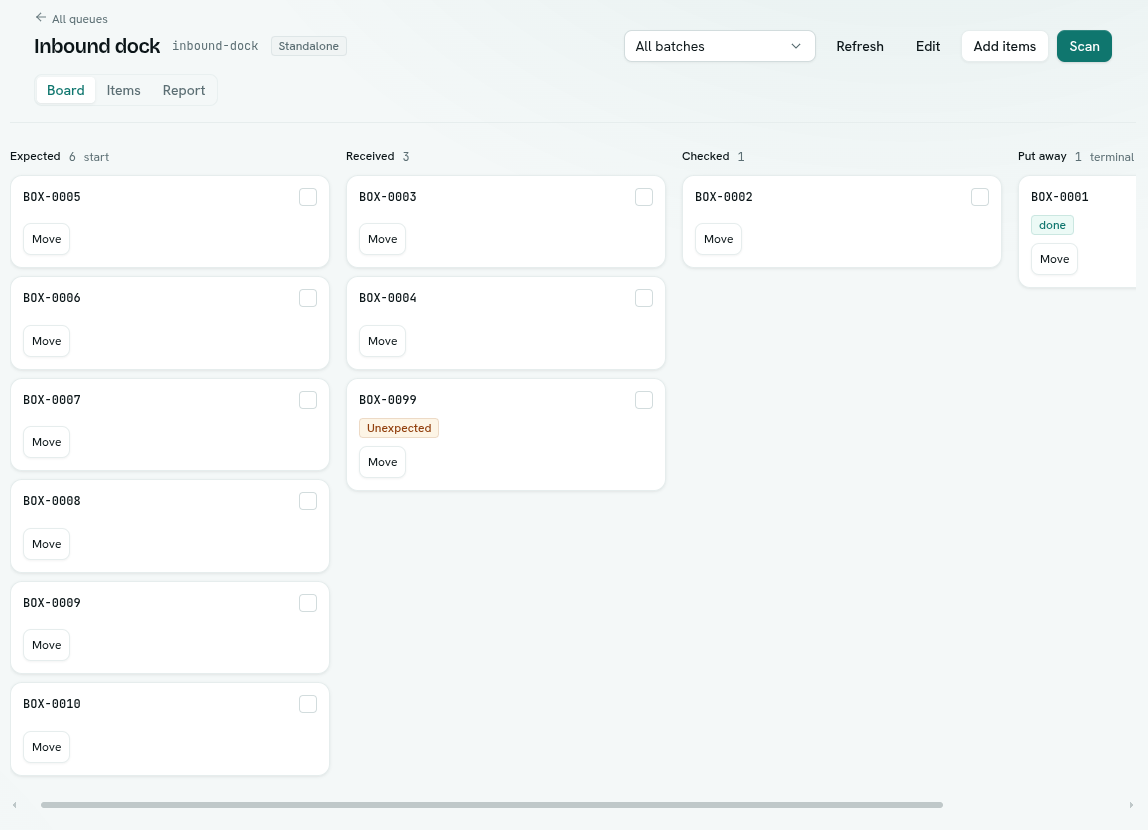Screen dimensions: 1148x830
Task: Click the Expected column header
Action: pos(35,156)
